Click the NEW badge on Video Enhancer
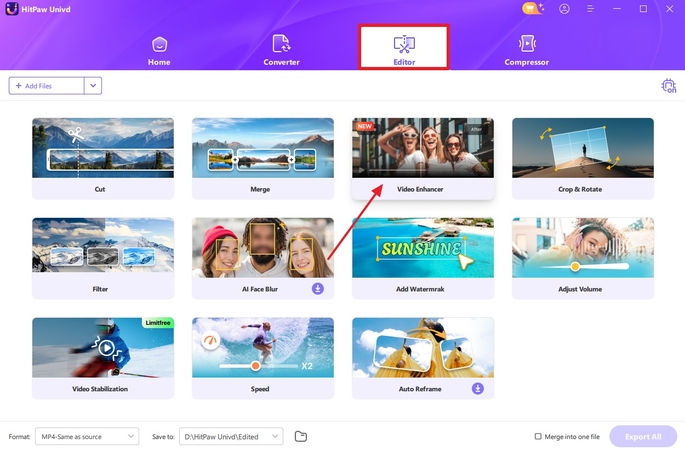This screenshot has width=685, height=450. (x=364, y=126)
